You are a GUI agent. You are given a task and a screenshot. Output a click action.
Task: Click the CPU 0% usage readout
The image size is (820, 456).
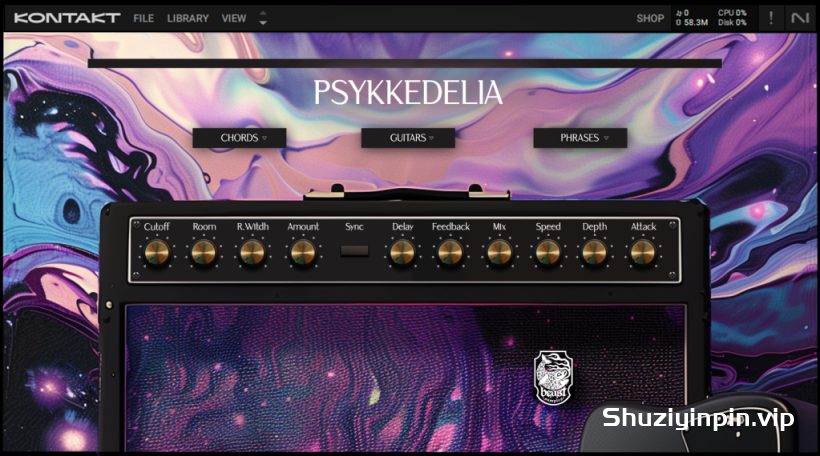point(732,13)
